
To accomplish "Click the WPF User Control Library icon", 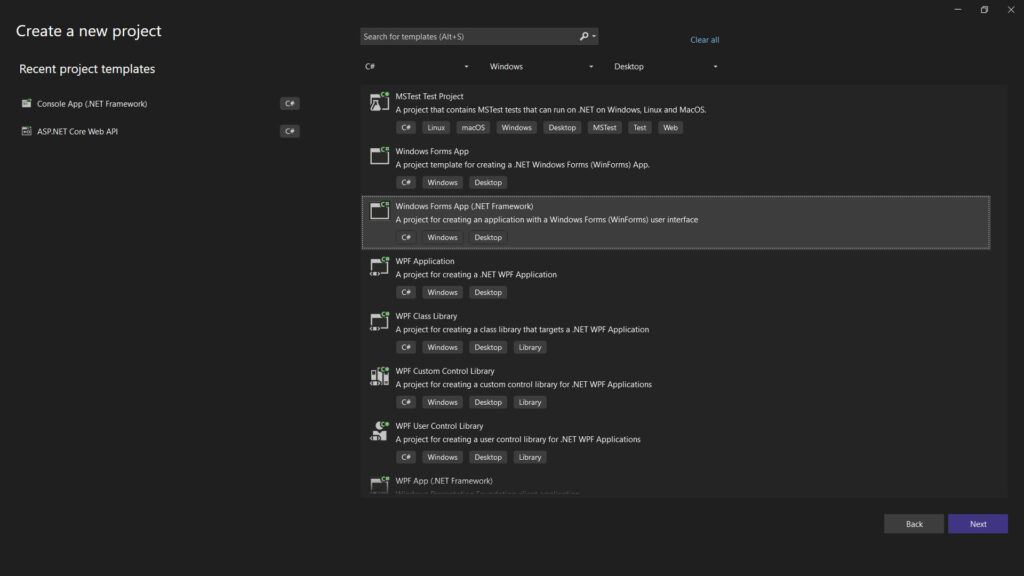I will click(379, 430).
